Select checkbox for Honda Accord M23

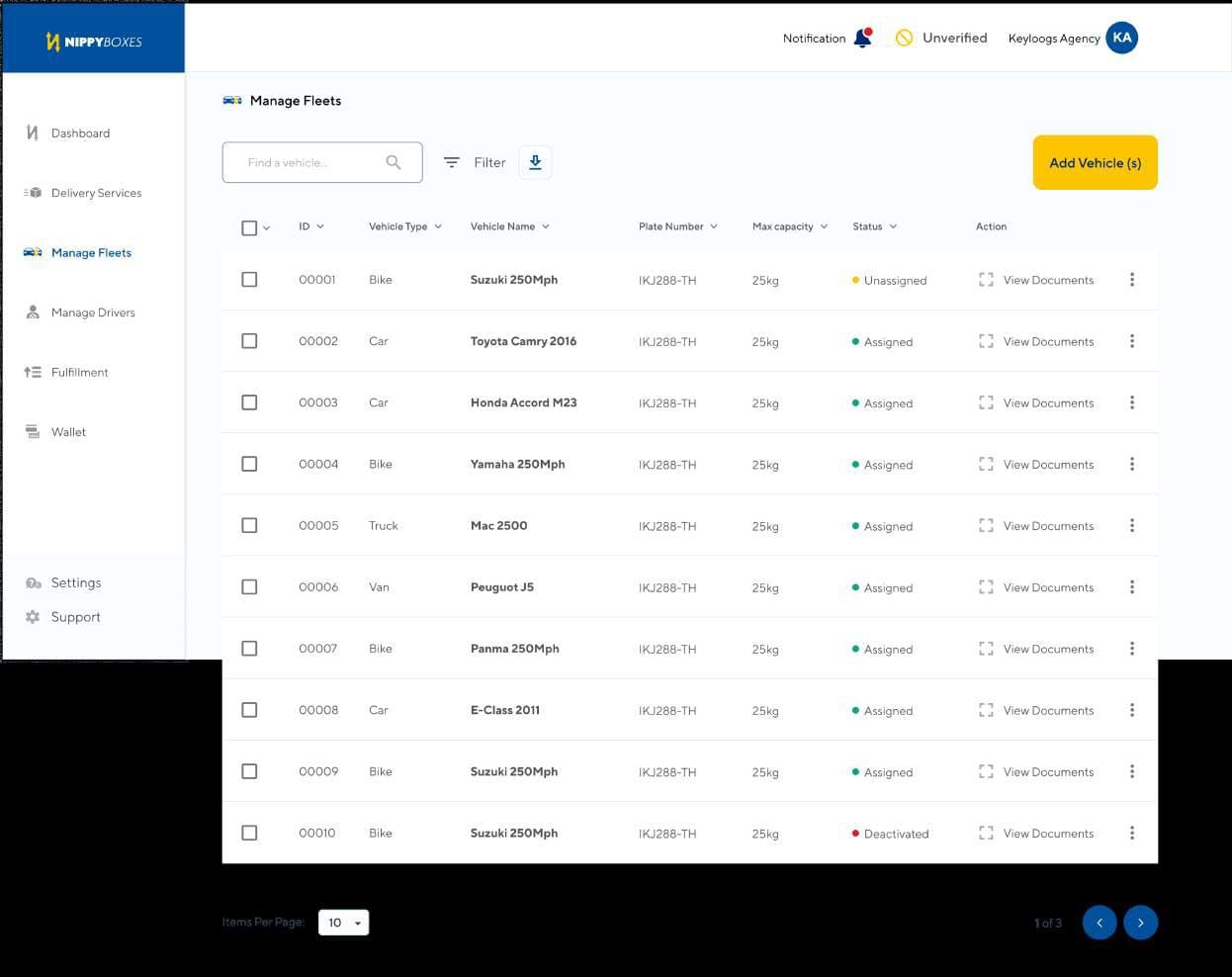click(249, 402)
